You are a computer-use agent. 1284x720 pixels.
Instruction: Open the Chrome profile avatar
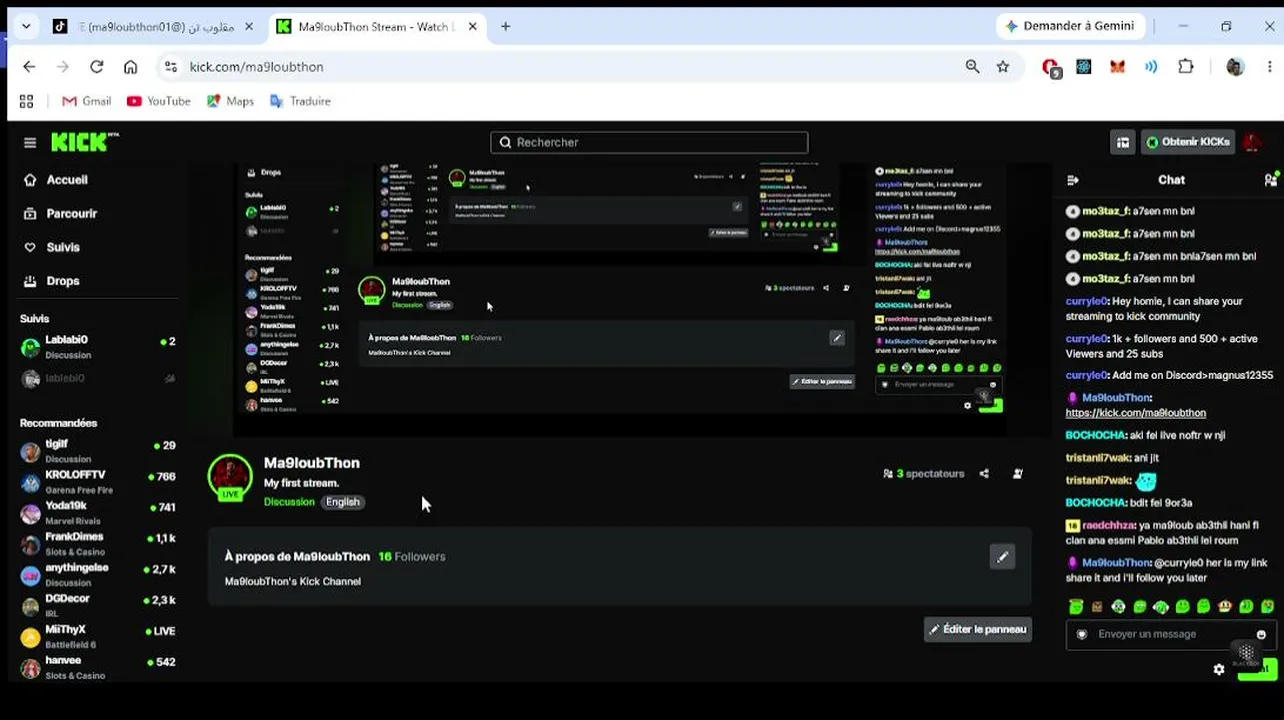tap(1235, 67)
